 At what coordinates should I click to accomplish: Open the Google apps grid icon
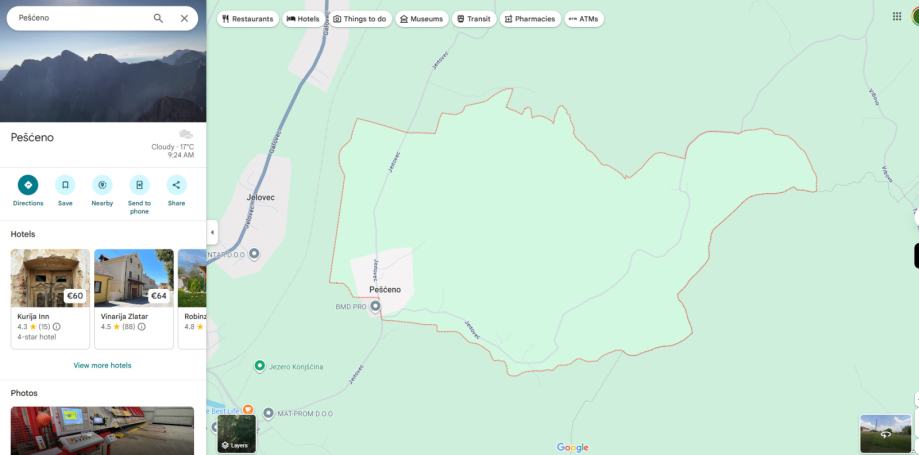pos(897,16)
